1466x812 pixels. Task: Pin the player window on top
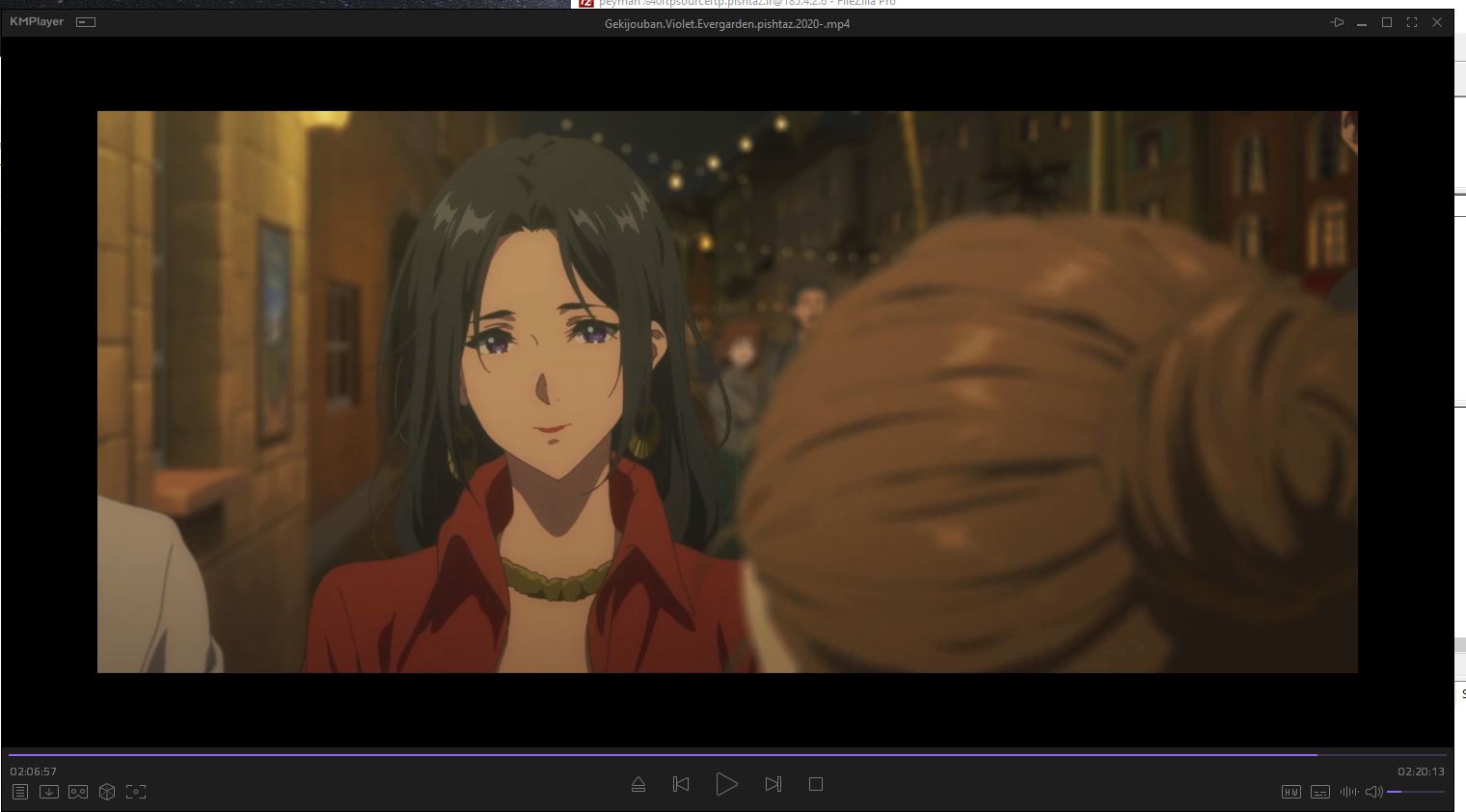[x=1337, y=22]
